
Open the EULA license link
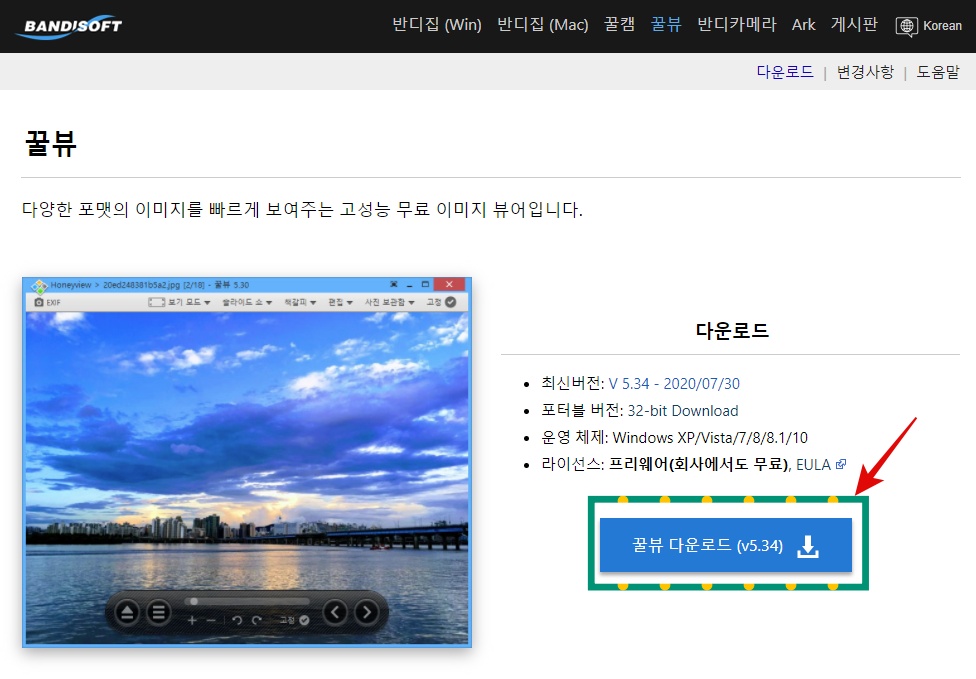813,464
